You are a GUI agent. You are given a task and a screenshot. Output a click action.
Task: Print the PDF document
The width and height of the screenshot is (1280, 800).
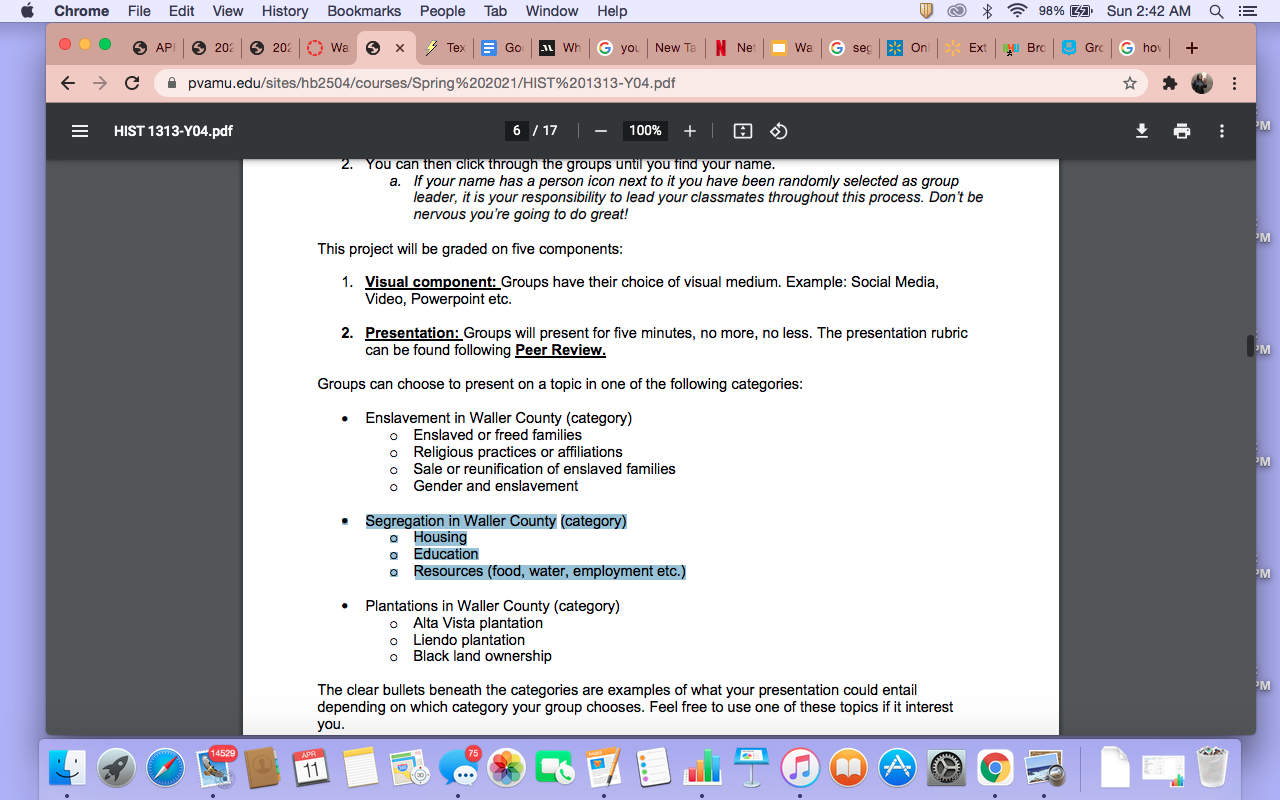[x=1182, y=131]
